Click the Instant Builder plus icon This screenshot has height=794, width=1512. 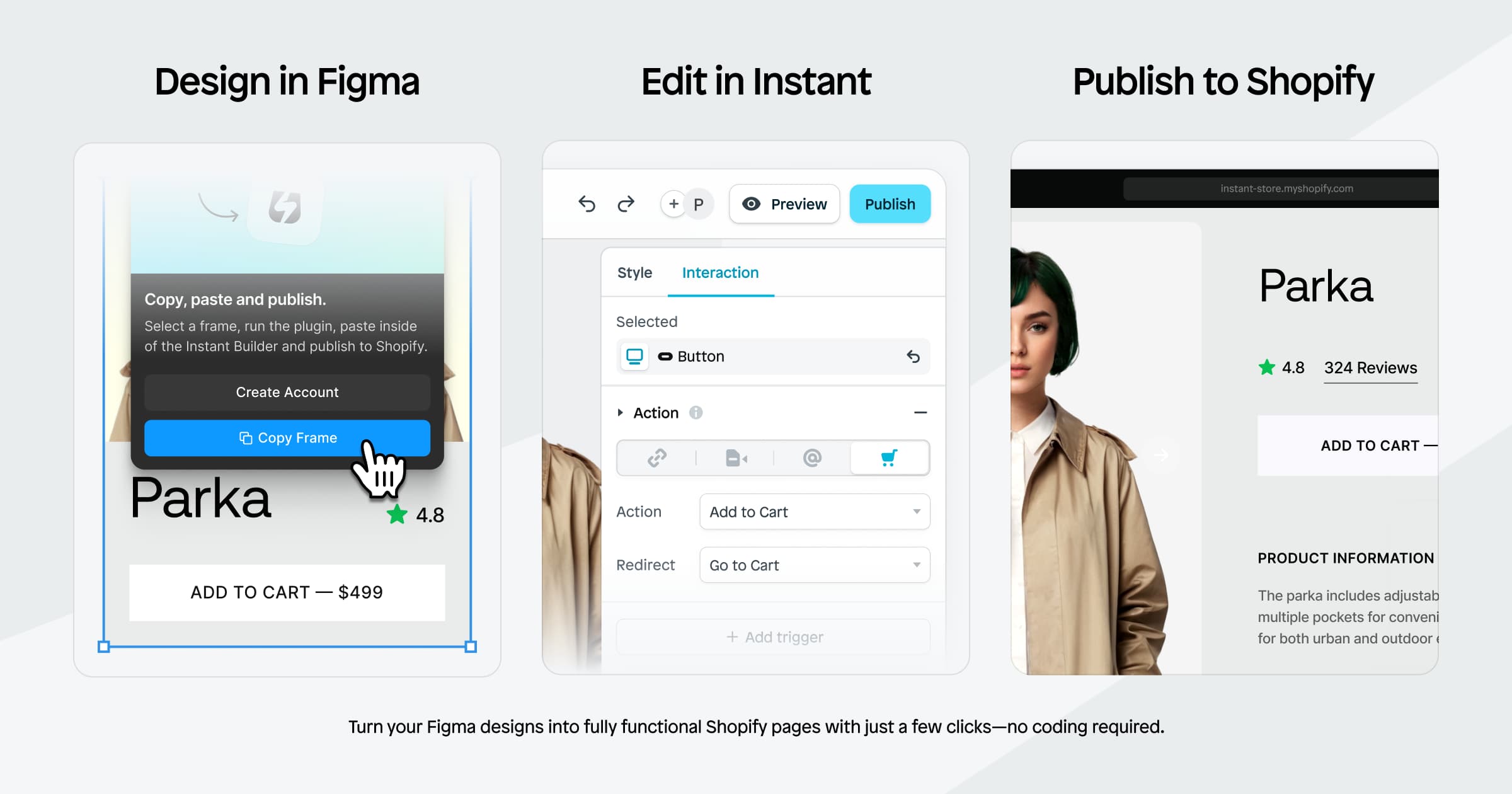click(672, 204)
